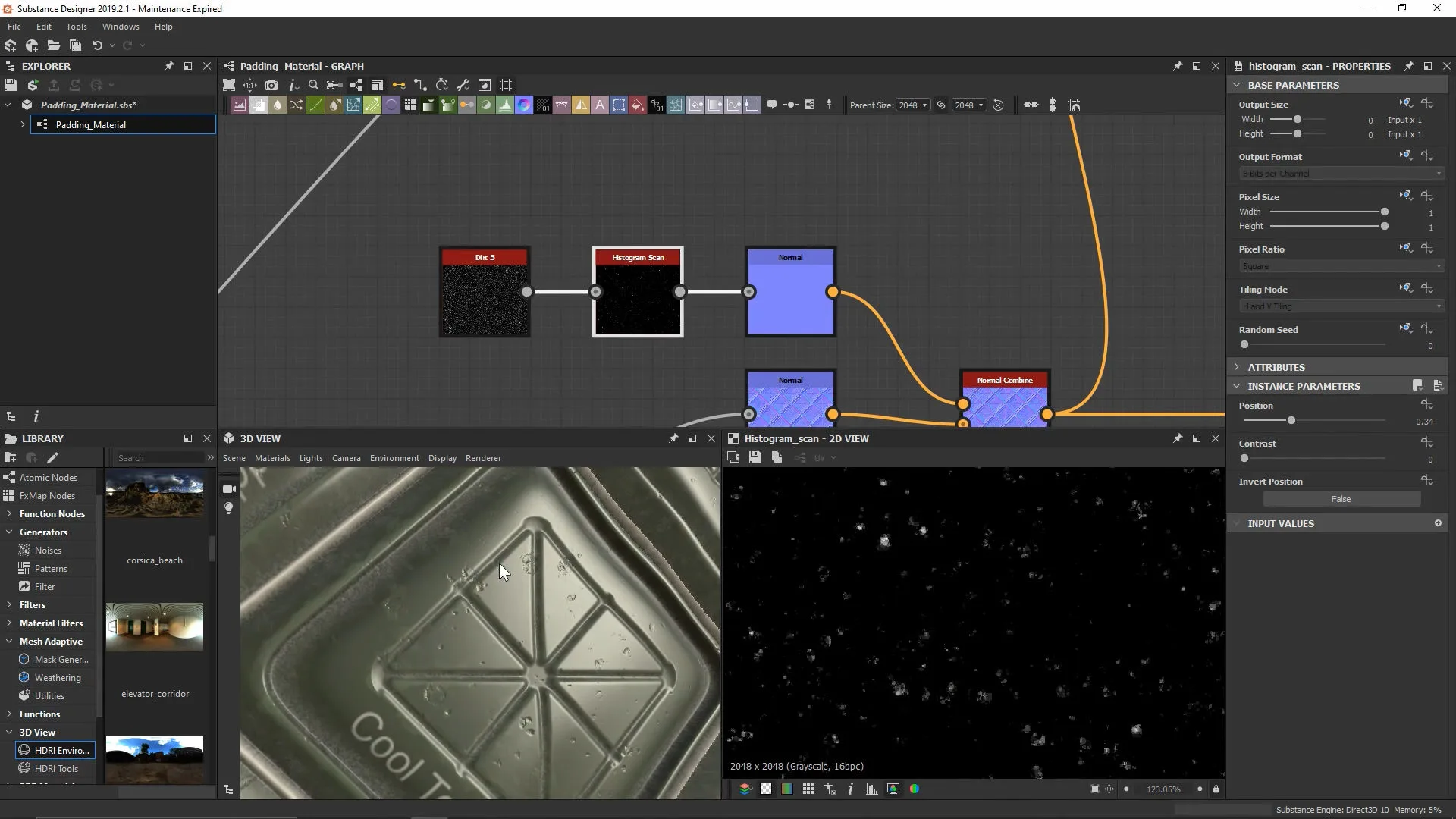
Task: Open the Tiling Mode dropdown
Action: coord(1341,306)
